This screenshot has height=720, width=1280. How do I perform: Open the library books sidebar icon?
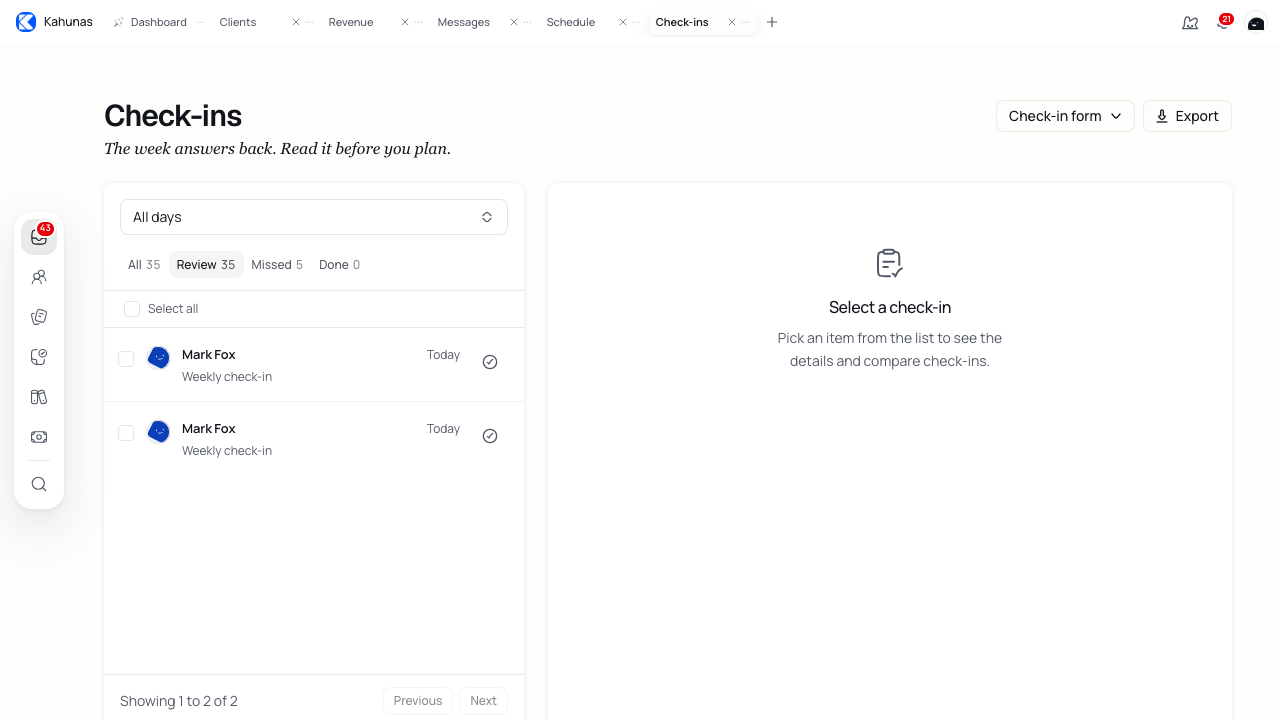[39, 397]
